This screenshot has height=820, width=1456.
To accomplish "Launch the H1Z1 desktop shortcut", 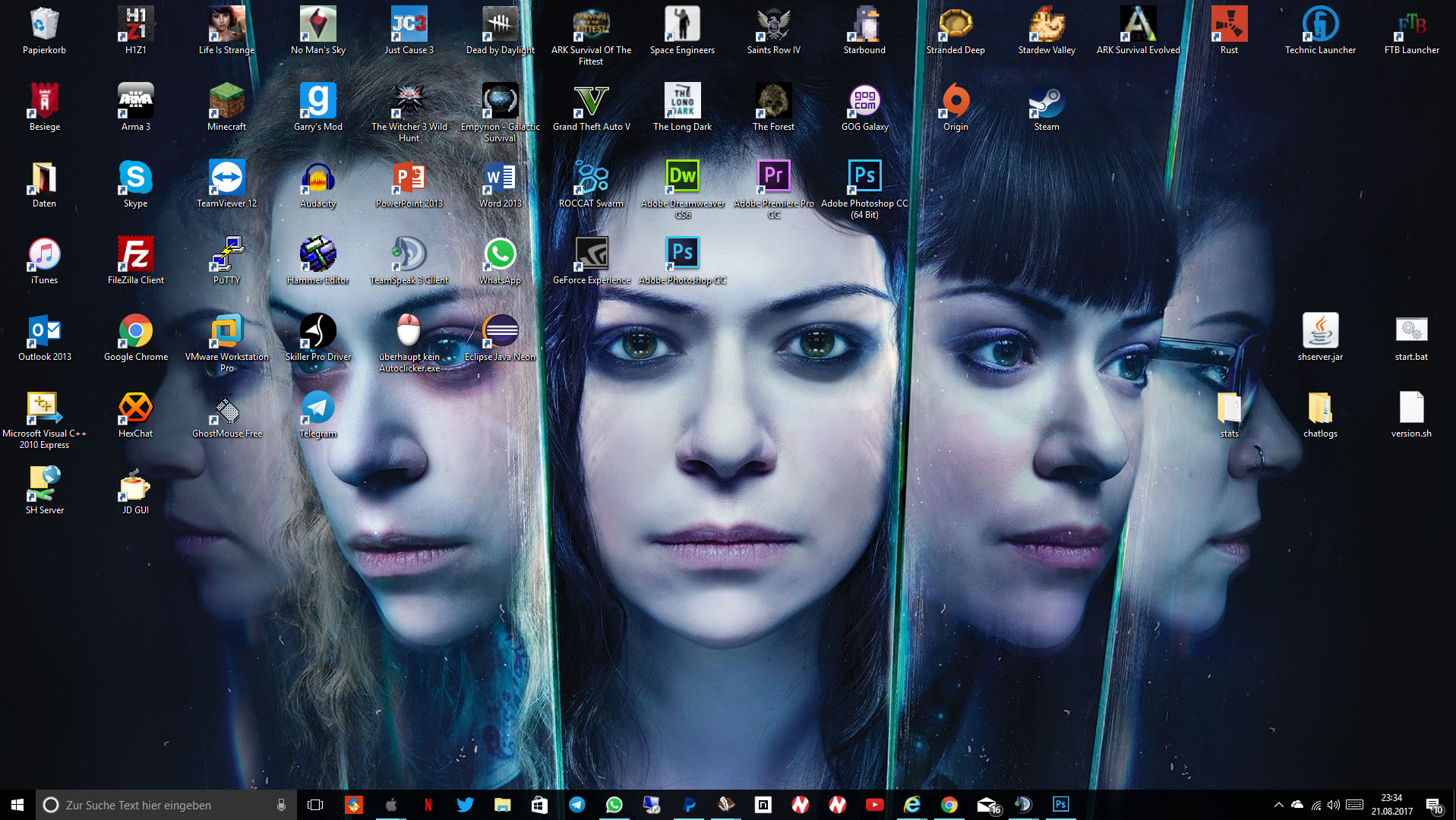I will (x=135, y=31).
